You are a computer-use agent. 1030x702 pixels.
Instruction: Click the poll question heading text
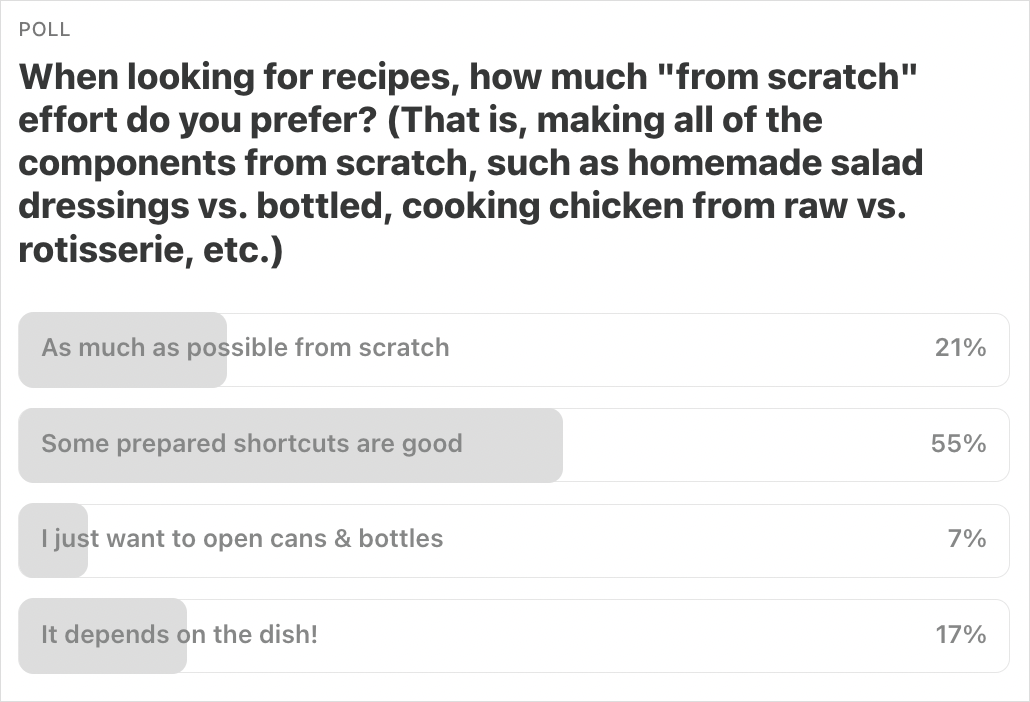pyautogui.click(x=470, y=163)
